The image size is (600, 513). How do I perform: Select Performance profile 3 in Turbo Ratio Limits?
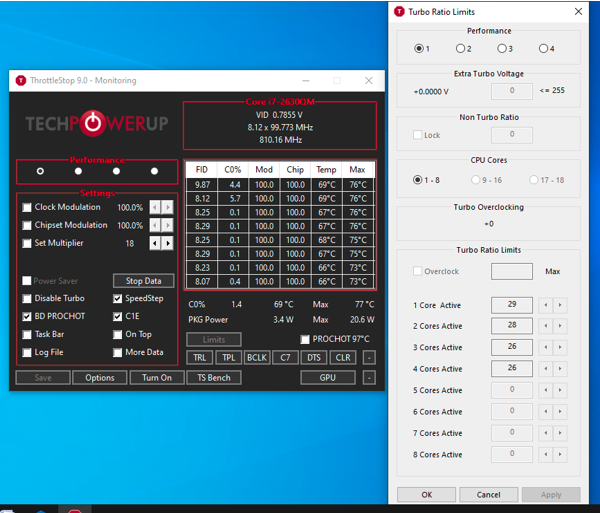(502, 49)
